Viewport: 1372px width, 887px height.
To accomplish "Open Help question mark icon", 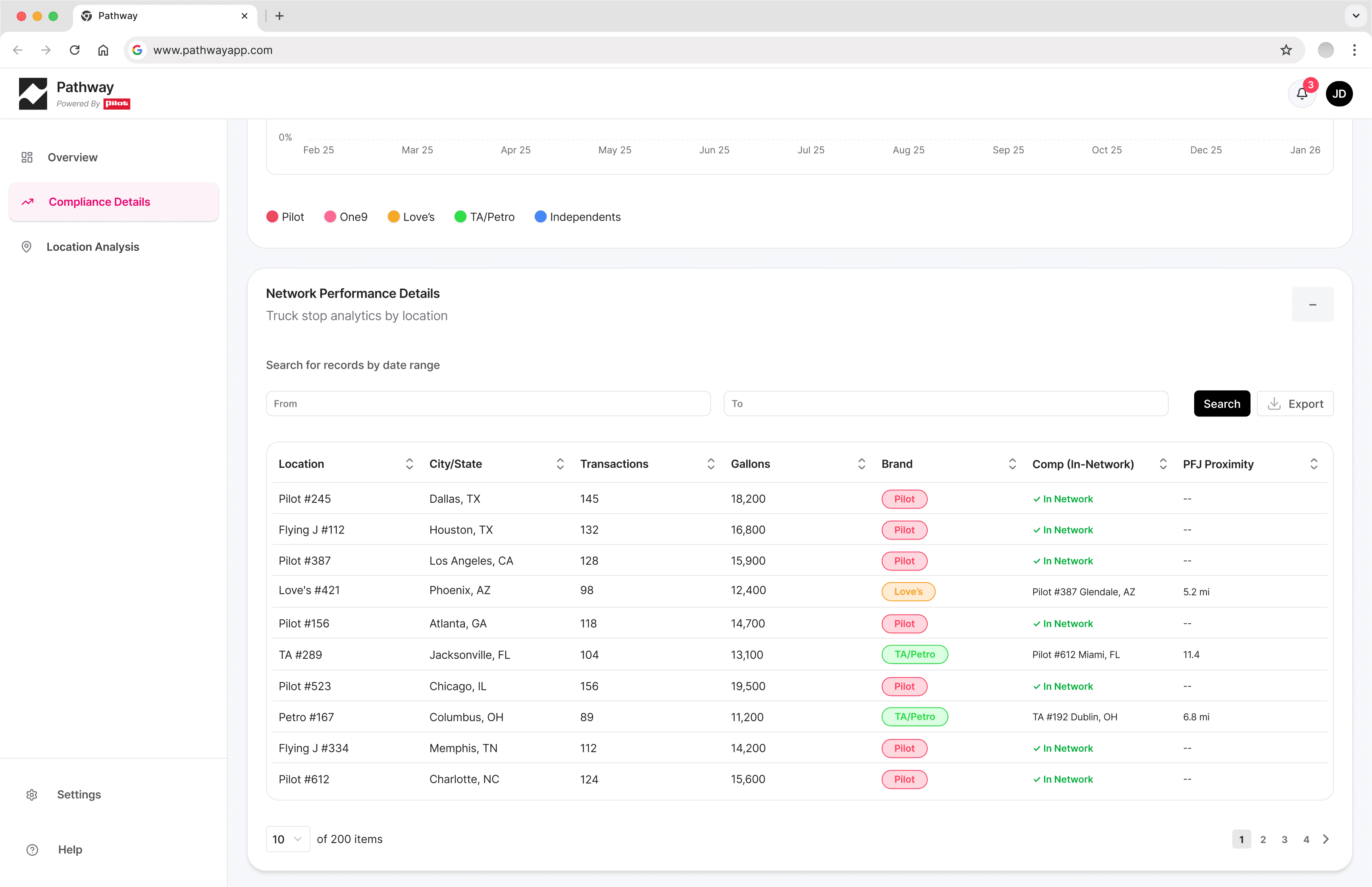I will [x=32, y=850].
